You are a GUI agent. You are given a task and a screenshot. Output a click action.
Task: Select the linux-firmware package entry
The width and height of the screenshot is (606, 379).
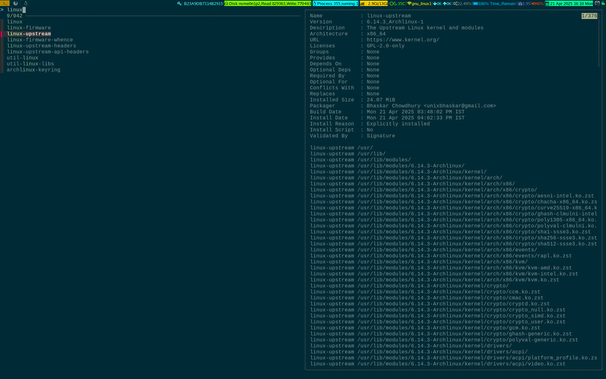29,28
